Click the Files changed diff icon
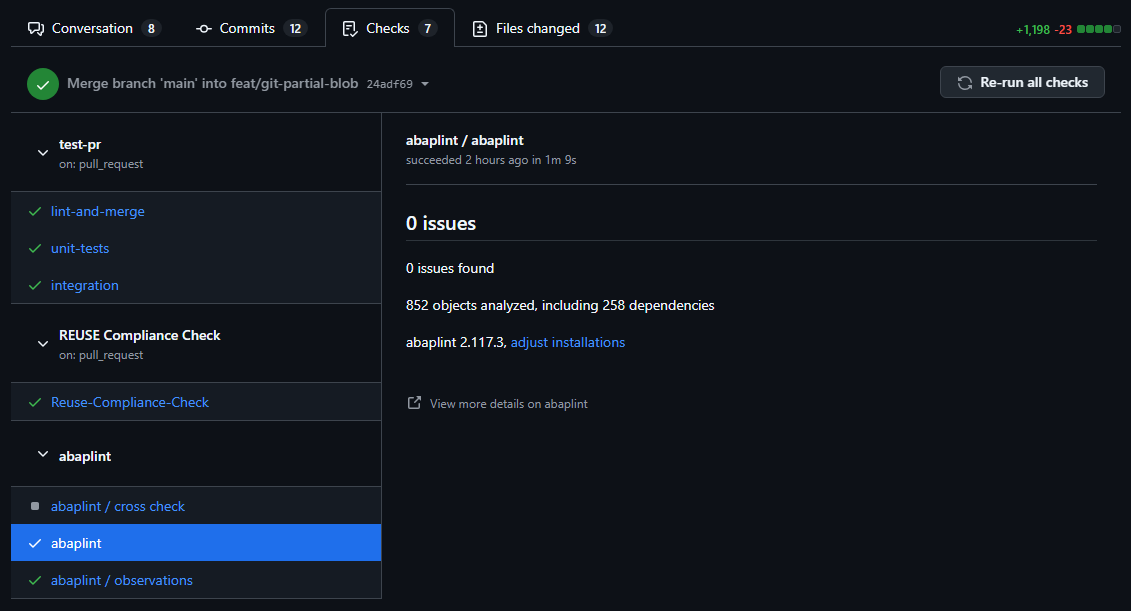 click(x=480, y=29)
